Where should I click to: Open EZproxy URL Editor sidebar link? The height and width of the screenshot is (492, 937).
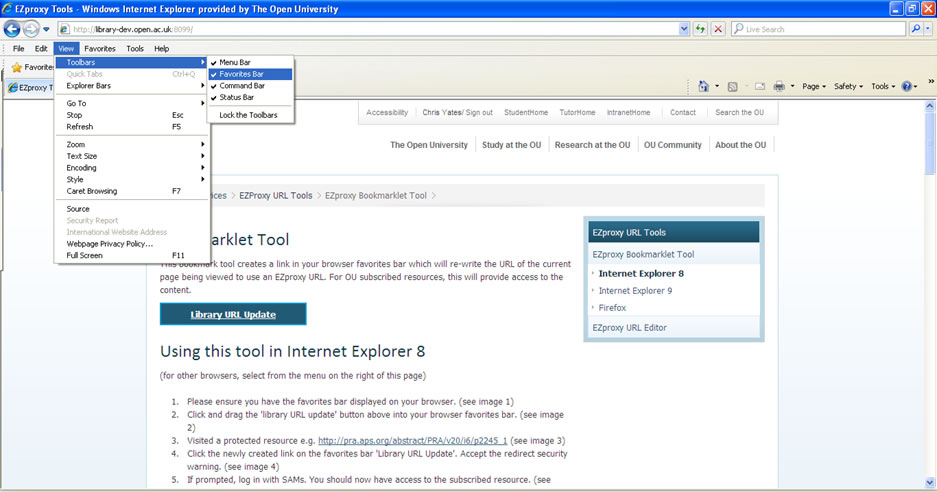629,328
